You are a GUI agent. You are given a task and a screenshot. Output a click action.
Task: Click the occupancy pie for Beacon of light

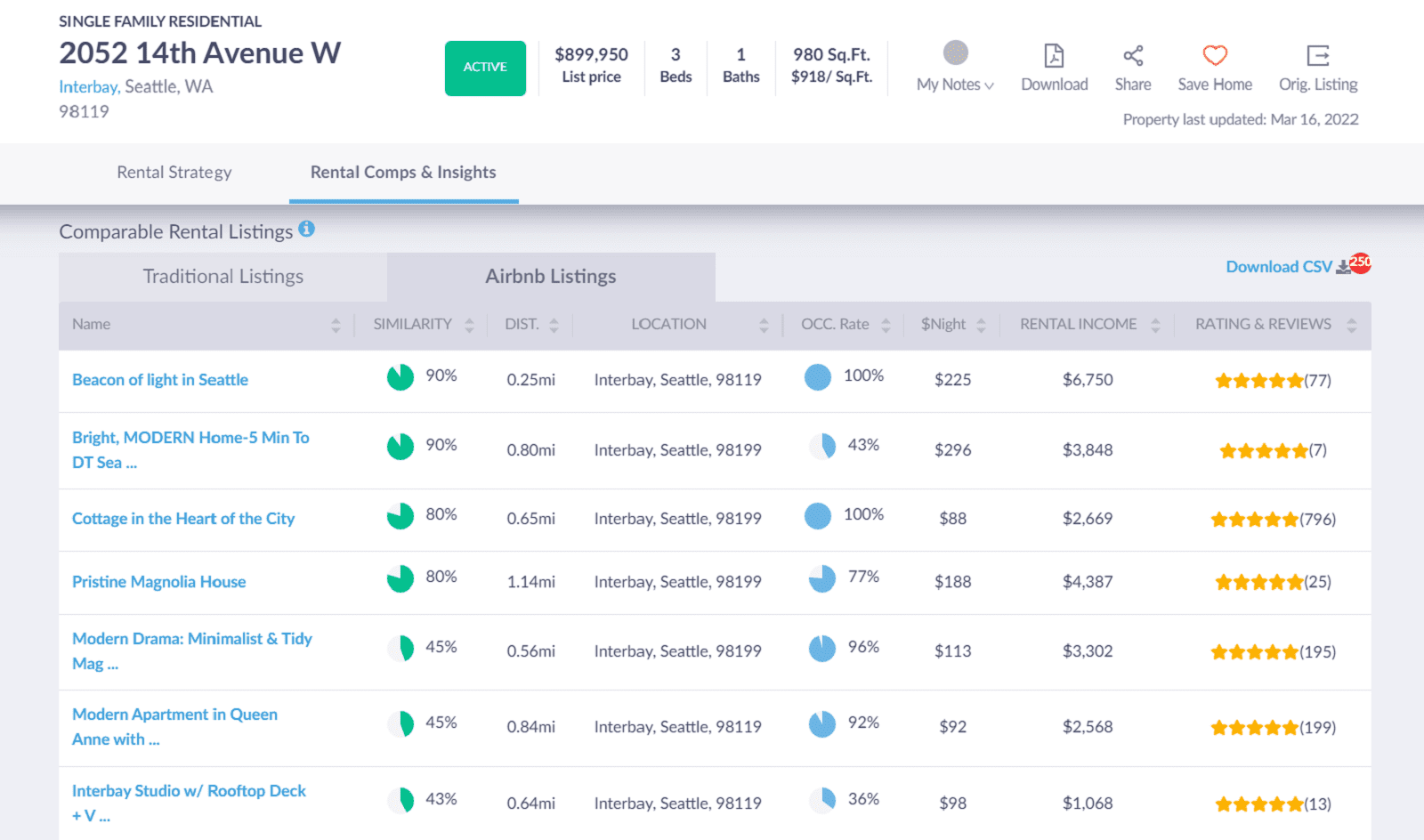click(816, 377)
